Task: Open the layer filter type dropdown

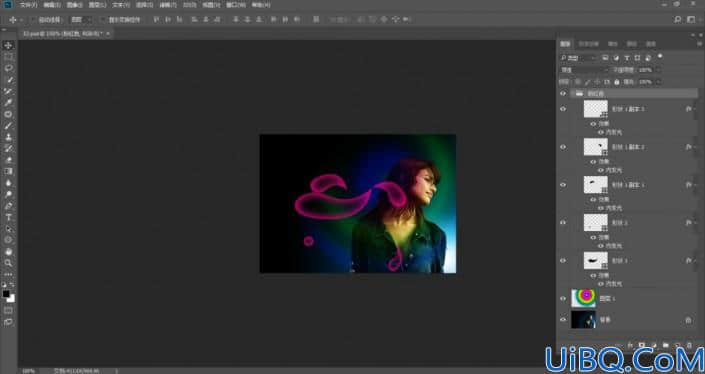Action: point(578,58)
